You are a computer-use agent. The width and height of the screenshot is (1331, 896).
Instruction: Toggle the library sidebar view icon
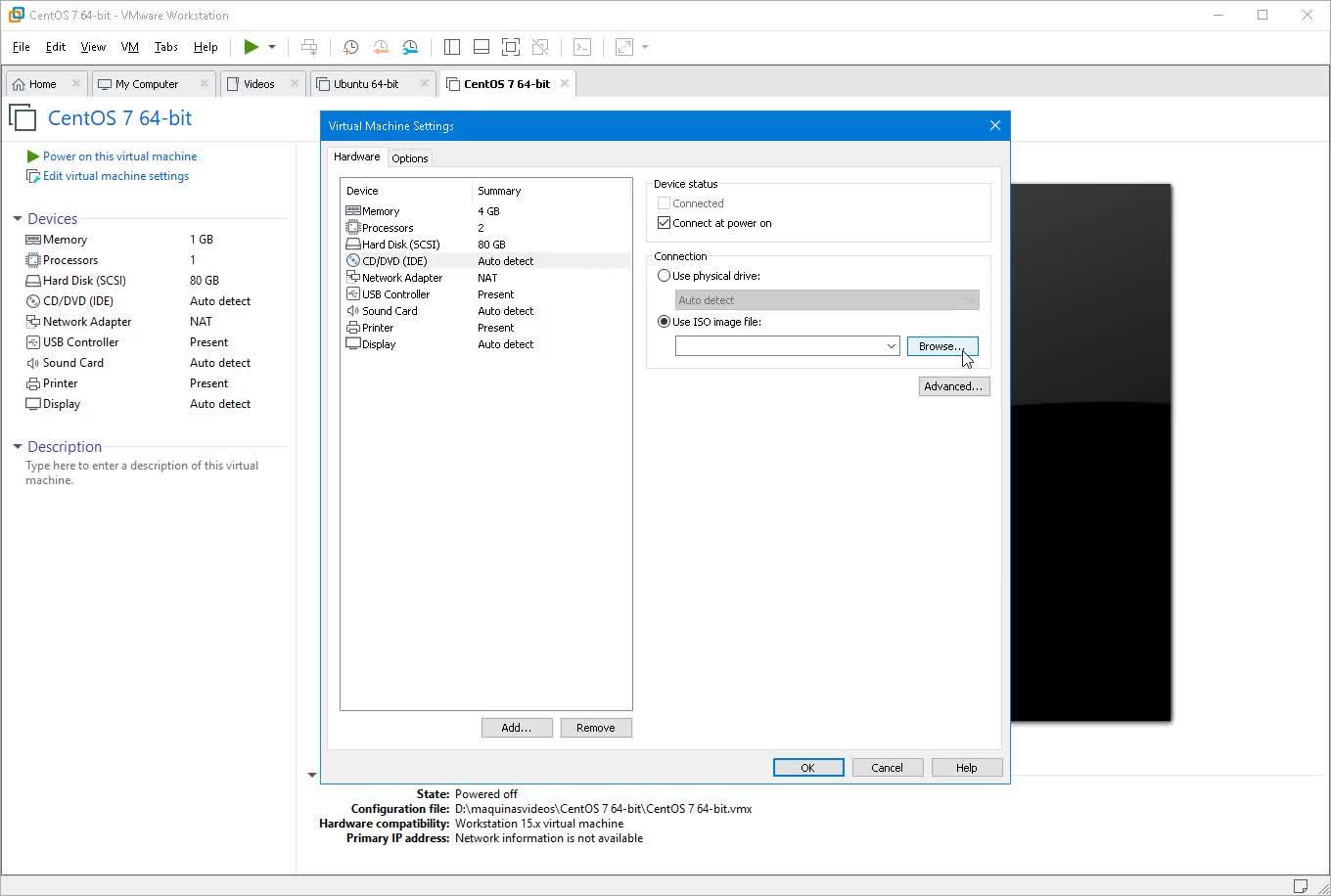pyautogui.click(x=451, y=47)
